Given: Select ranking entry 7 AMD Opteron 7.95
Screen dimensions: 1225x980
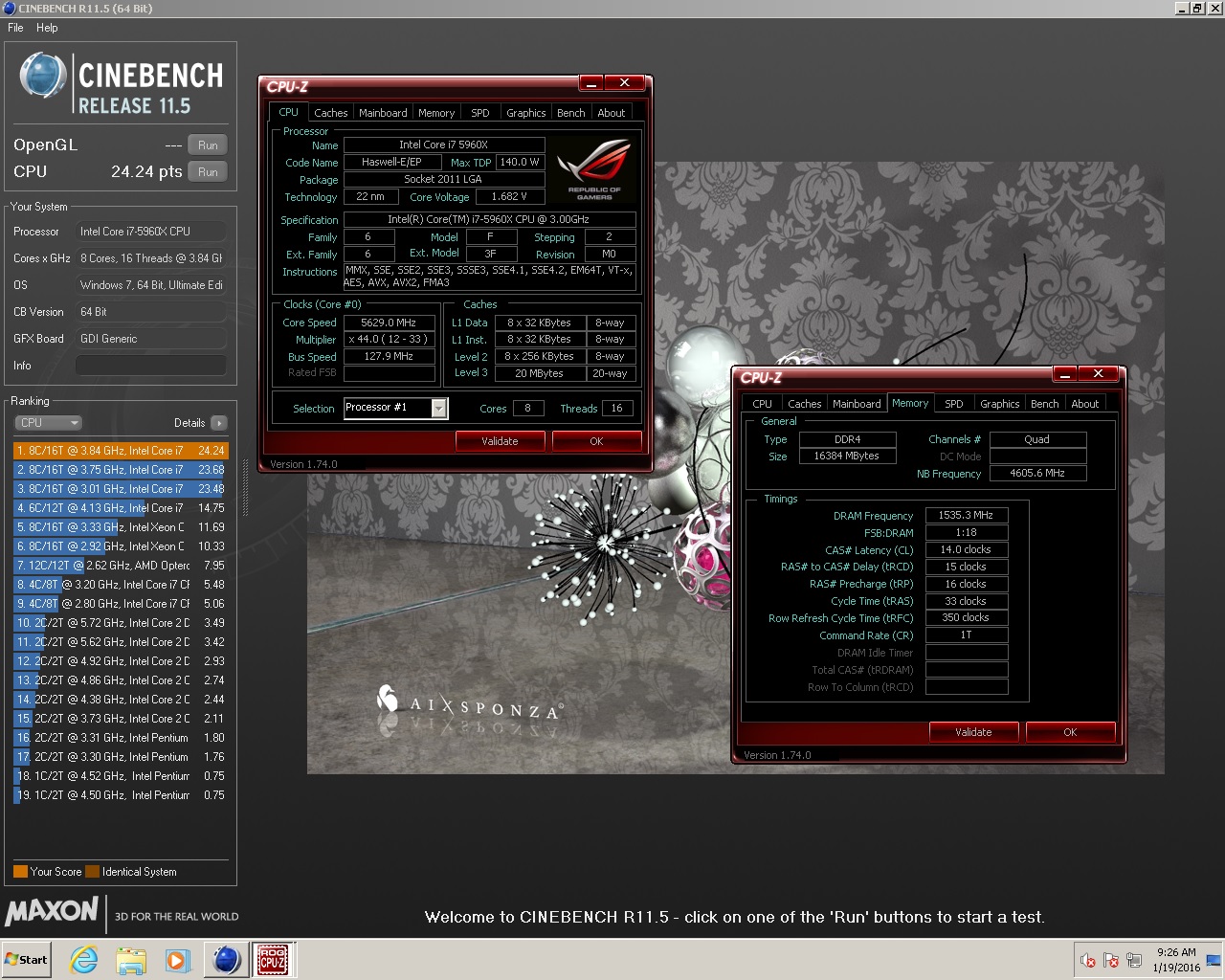Looking at the screenshot, I should [x=121, y=565].
